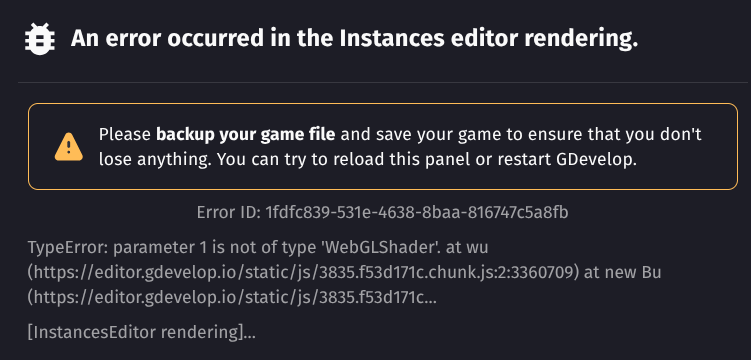
Task: Click the bold 'backup your game file' text
Action: (x=246, y=135)
